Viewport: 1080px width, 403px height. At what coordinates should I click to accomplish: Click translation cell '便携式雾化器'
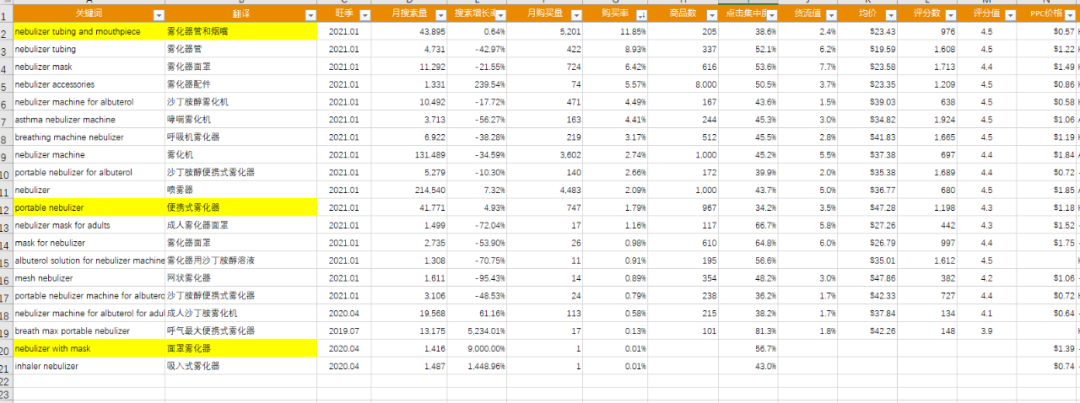[x=241, y=207]
